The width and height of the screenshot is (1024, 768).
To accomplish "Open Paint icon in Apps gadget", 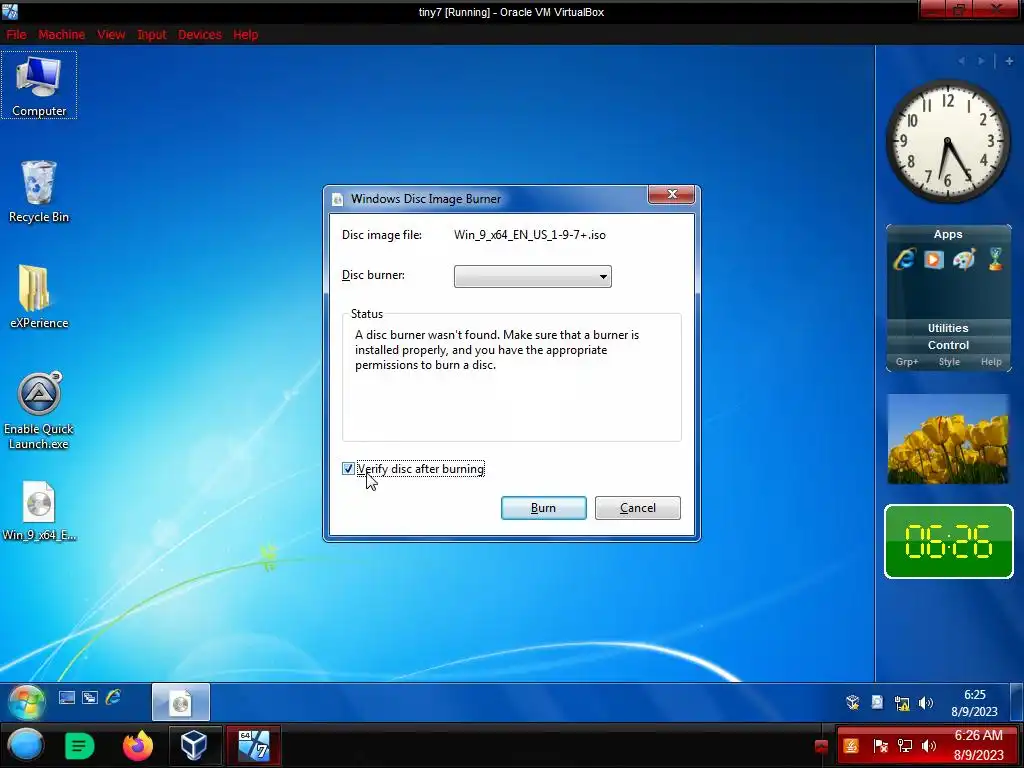I will [x=964, y=259].
